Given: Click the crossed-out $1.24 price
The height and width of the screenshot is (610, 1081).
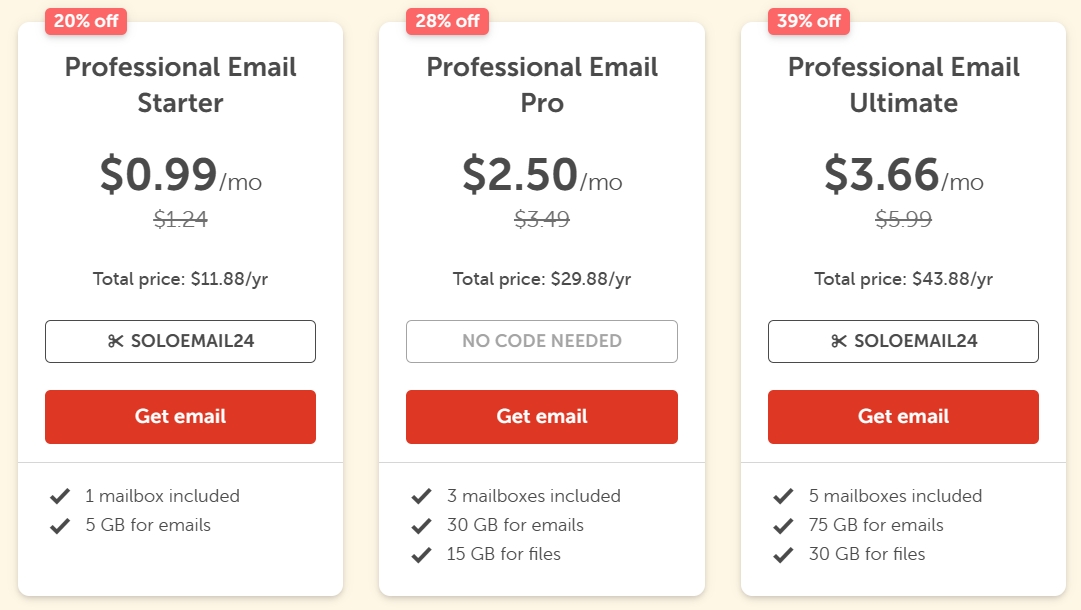Looking at the screenshot, I should pos(180,219).
